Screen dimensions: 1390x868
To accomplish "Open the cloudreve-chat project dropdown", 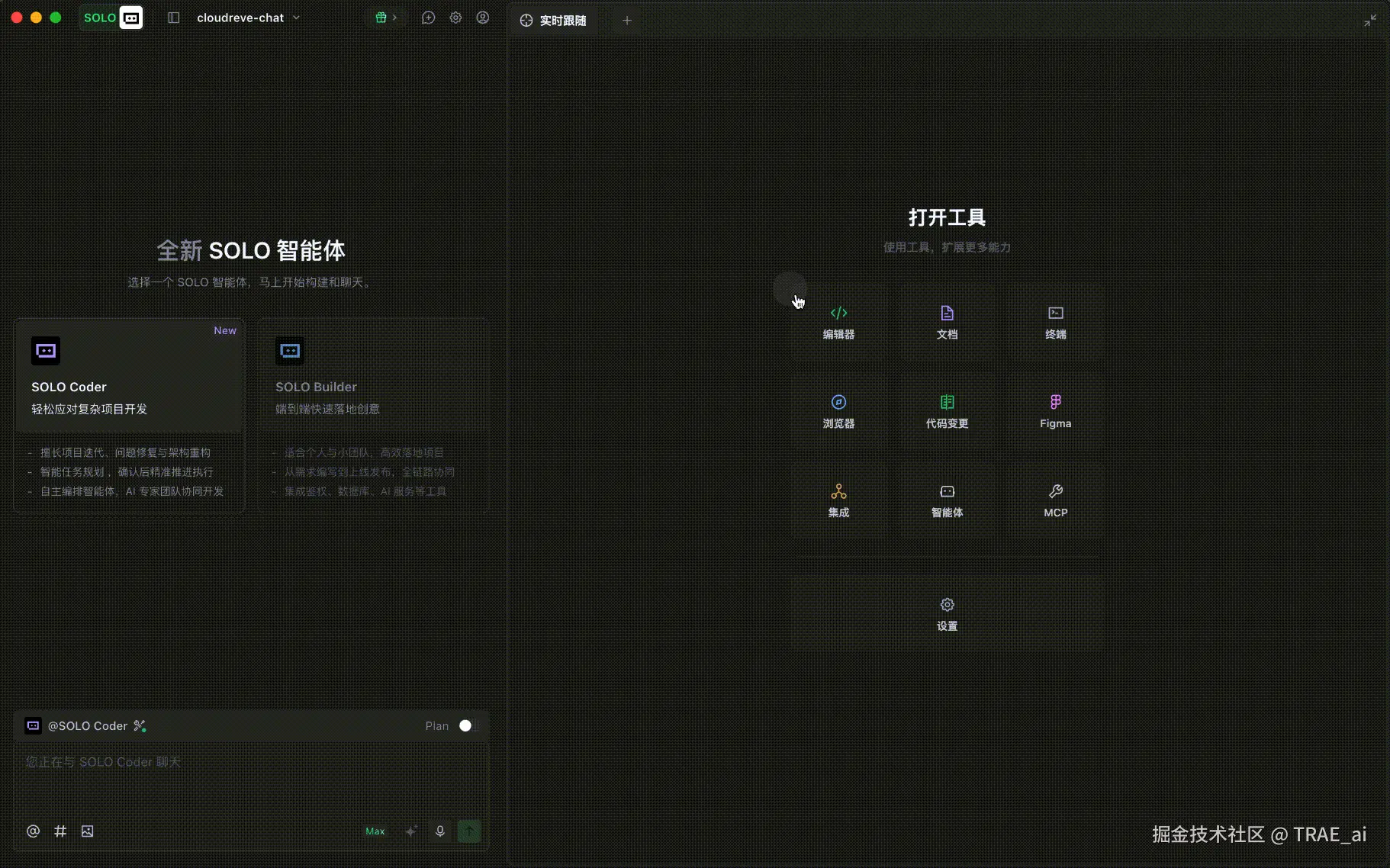I will pos(248,18).
